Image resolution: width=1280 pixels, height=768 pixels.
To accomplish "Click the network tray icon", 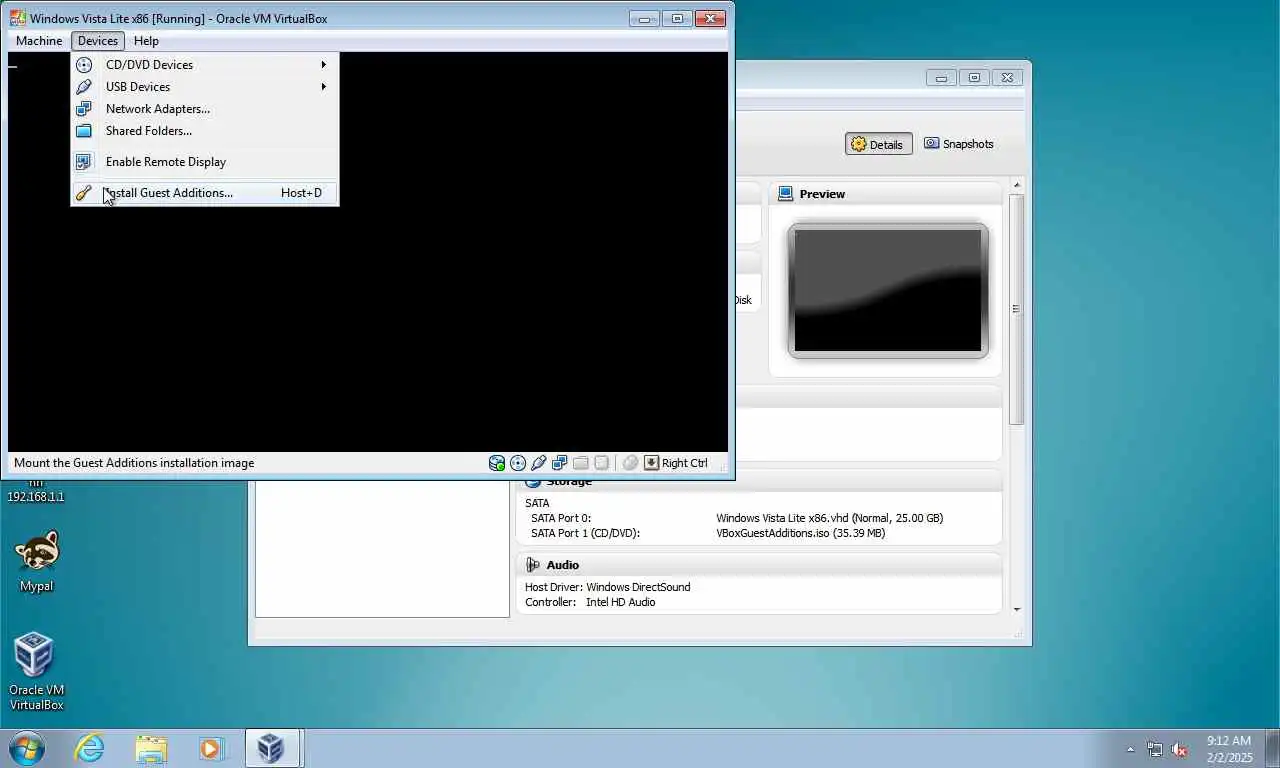I will point(1155,749).
